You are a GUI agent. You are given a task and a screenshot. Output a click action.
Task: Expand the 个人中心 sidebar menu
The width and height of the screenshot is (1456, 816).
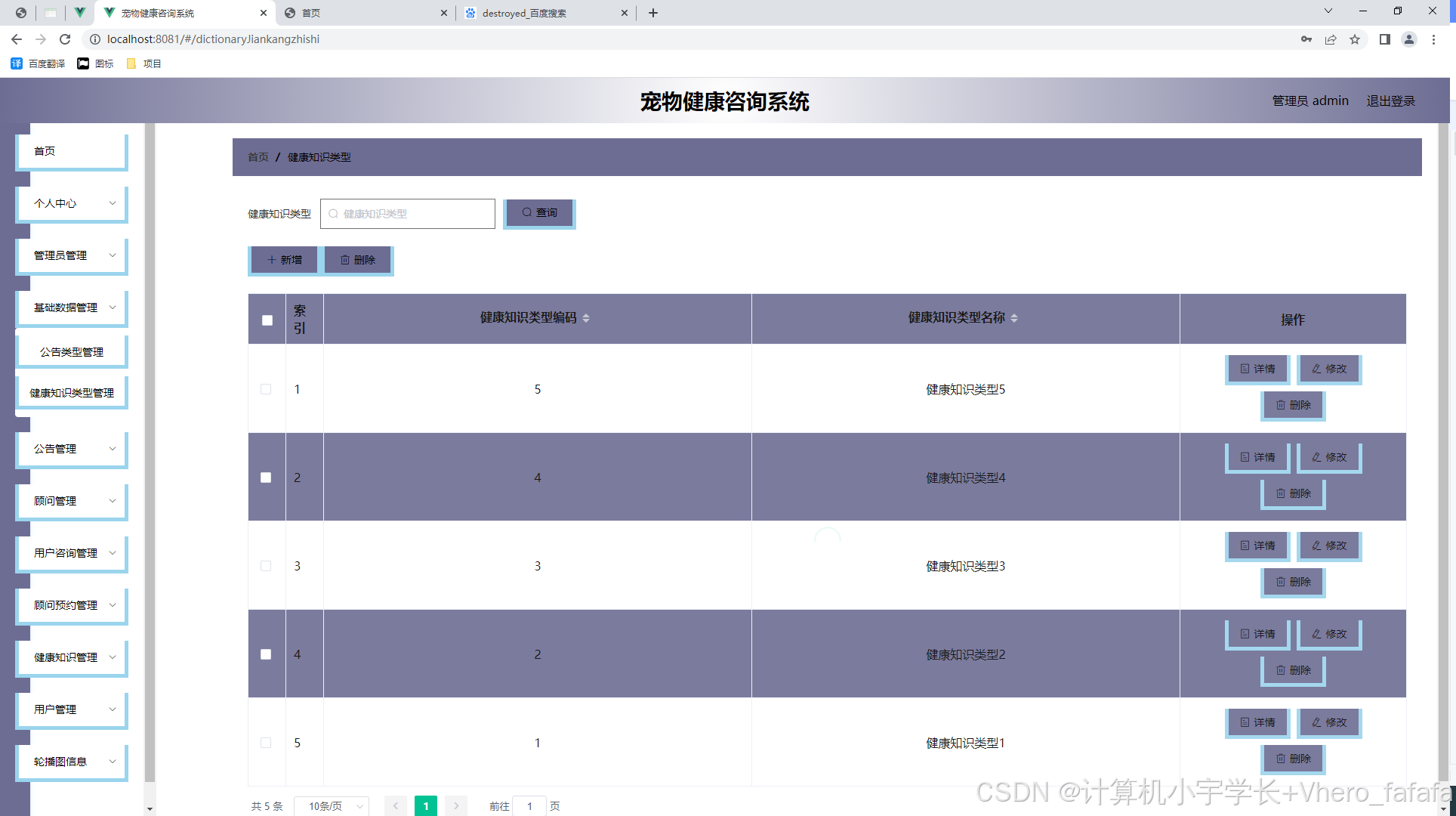coord(72,203)
